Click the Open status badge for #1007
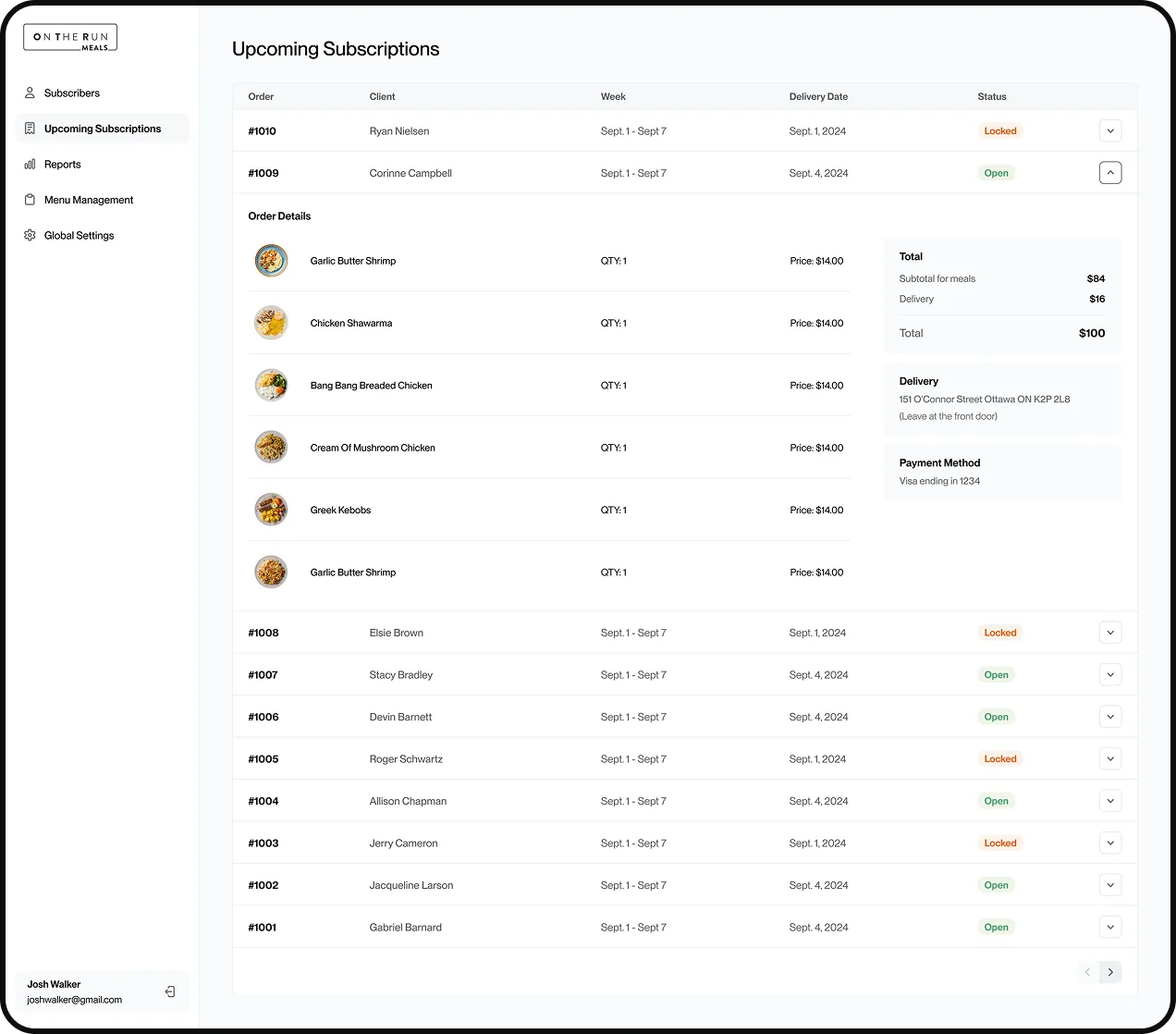The width and height of the screenshot is (1176, 1034). pos(996,675)
